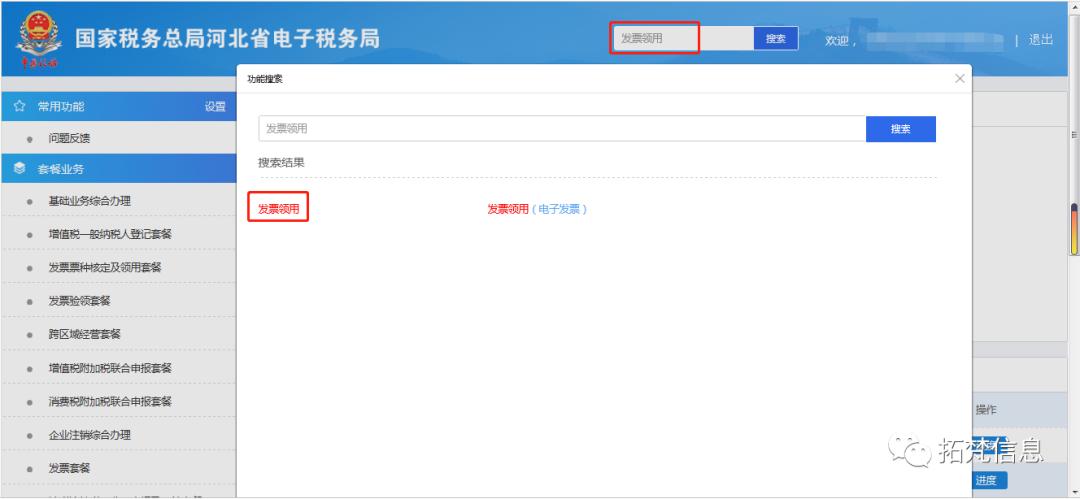
Task: Click the star icon beside 常用功能
Action: click(x=19, y=107)
